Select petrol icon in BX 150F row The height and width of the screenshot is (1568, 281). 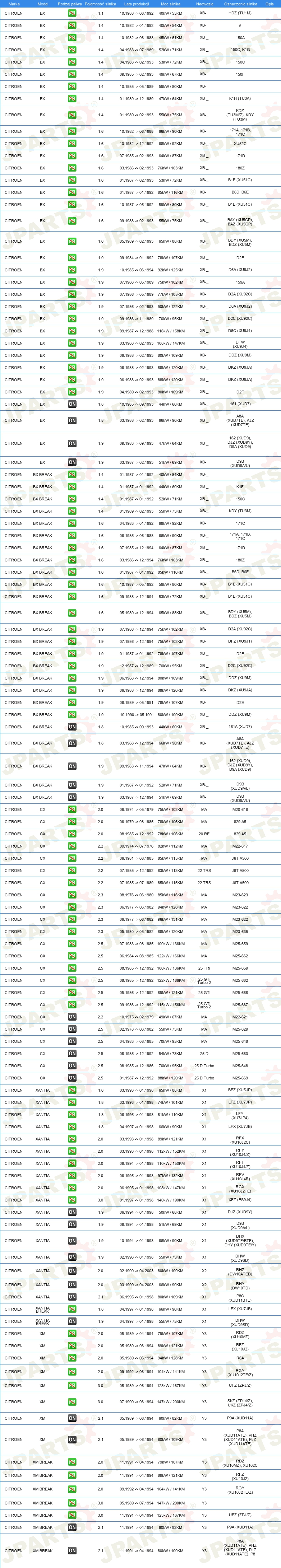(x=72, y=74)
